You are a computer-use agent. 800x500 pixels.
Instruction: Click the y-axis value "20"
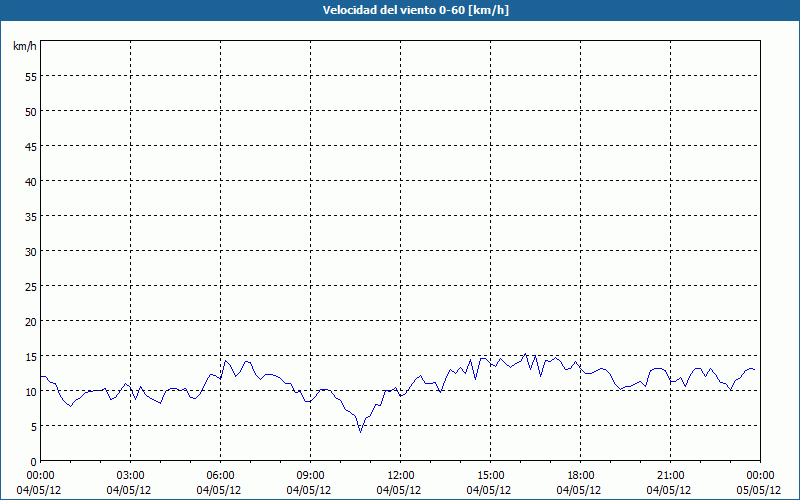coord(31,321)
